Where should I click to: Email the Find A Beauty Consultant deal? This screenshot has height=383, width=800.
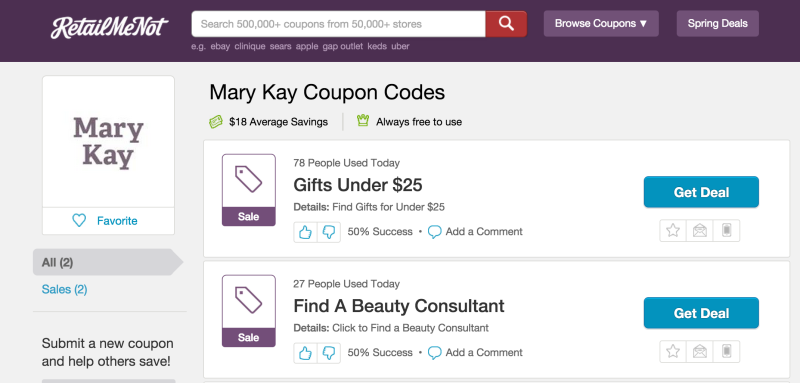pyautogui.click(x=699, y=351)
